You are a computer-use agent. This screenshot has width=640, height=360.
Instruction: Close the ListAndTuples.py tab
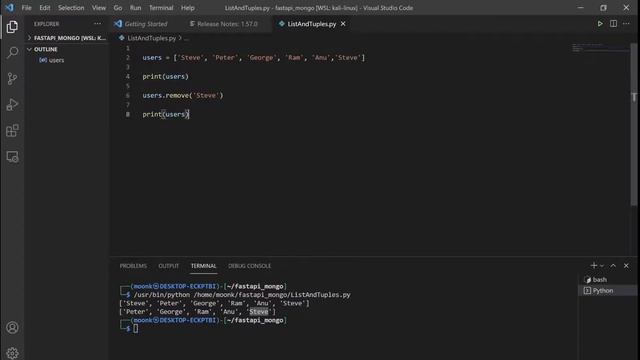pyautogui.click(x=343, y=24)
